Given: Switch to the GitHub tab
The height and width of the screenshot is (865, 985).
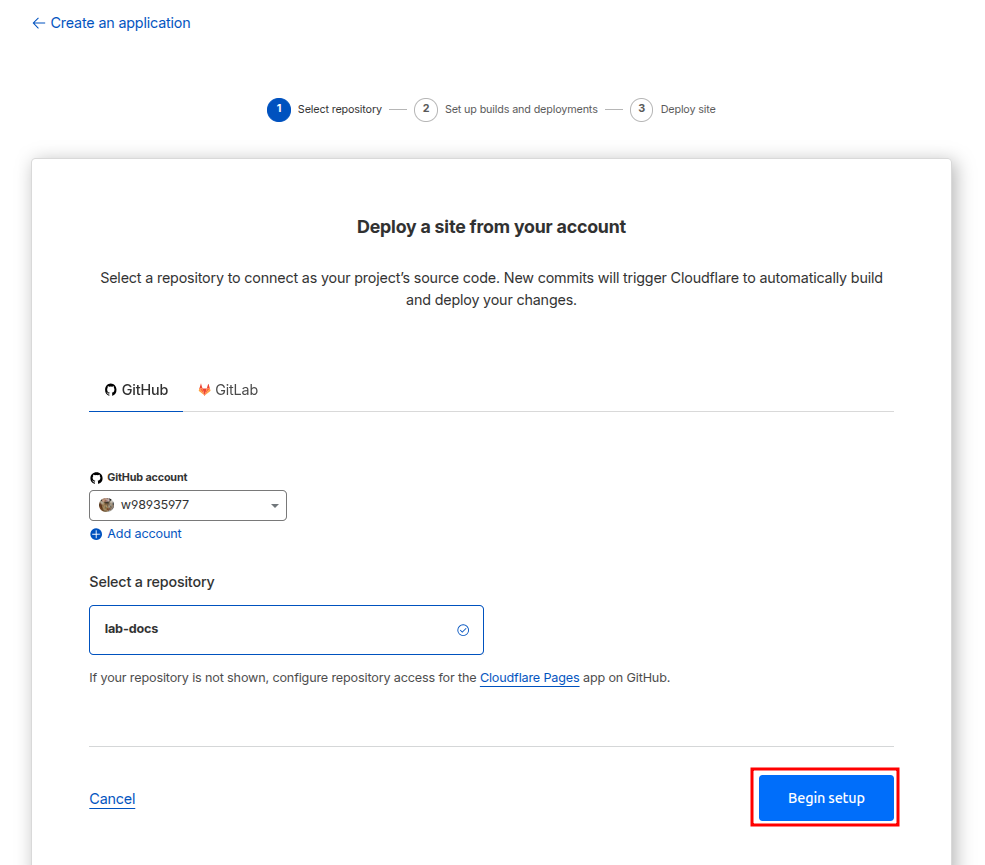Looking at the screenshot, I should 135,389.
